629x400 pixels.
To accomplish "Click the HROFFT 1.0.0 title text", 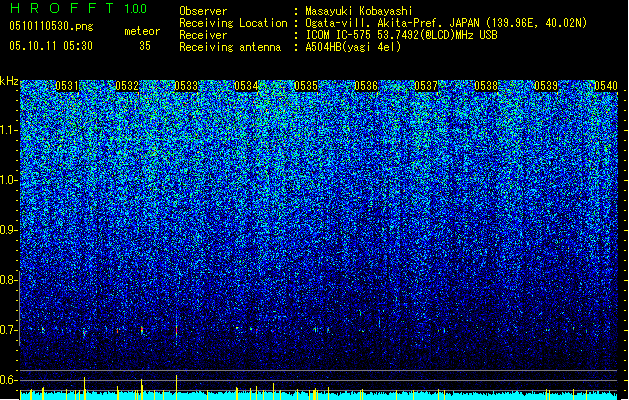I will coord(79,8).
